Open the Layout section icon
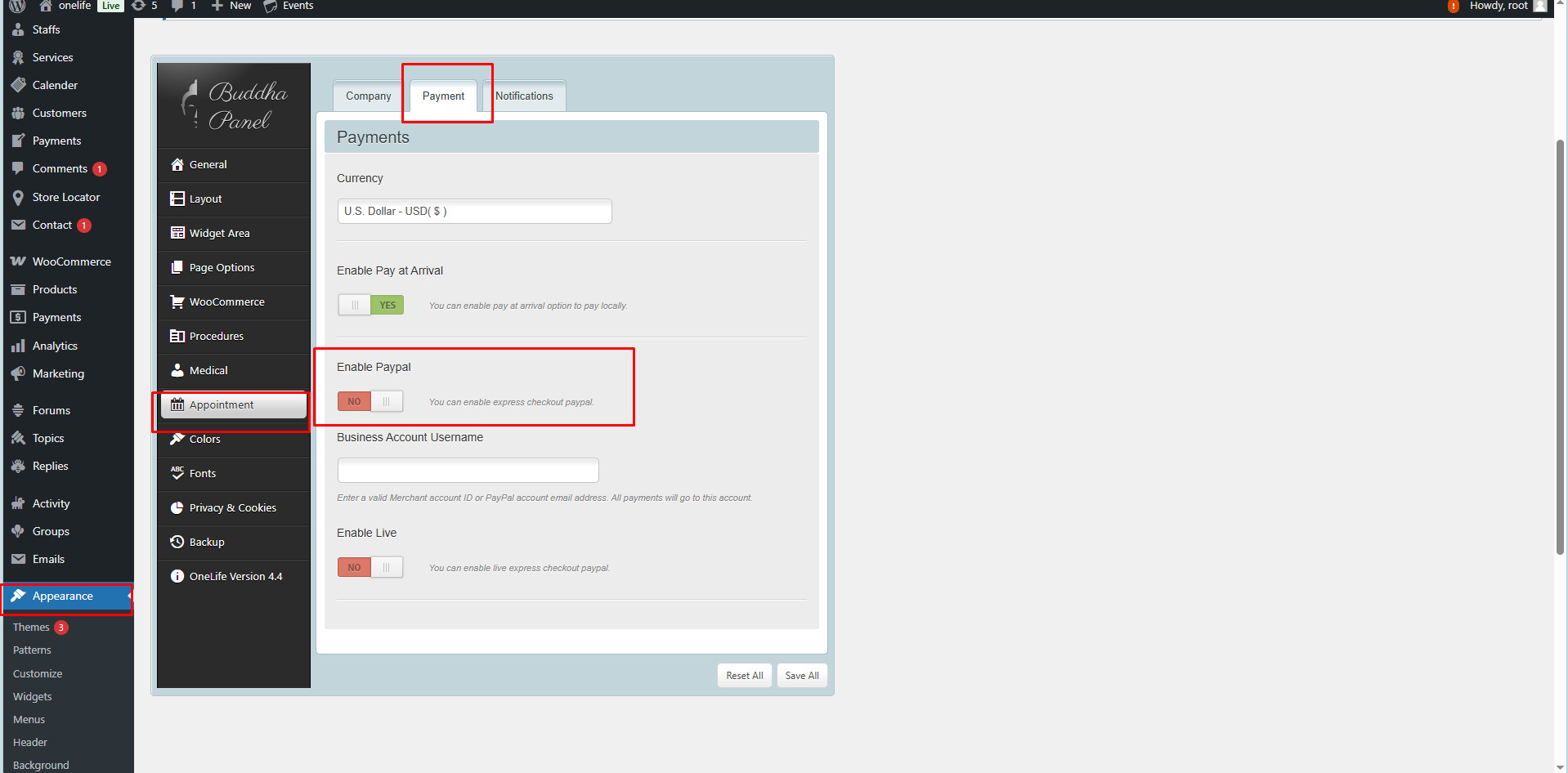This screenshot has width=1568, height=773. point(177,199)
